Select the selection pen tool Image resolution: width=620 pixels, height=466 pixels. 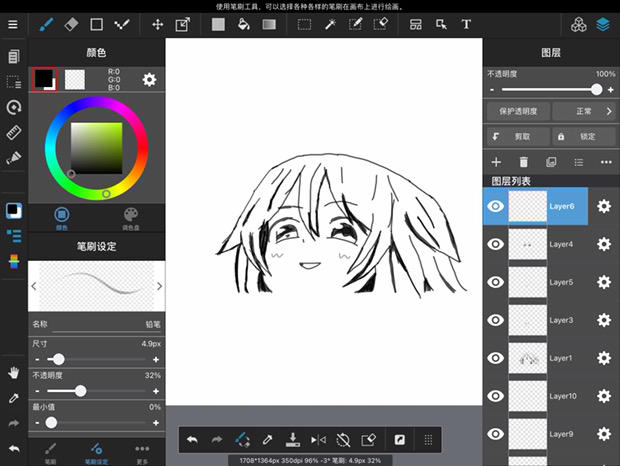[355, 25]
